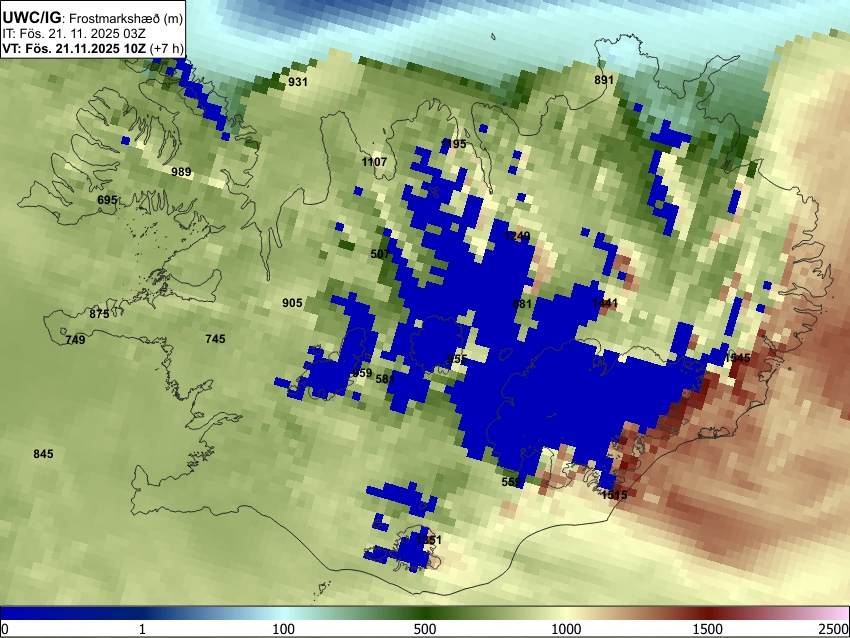
Task: Click the map value '507'
Action: click(380, 254)
